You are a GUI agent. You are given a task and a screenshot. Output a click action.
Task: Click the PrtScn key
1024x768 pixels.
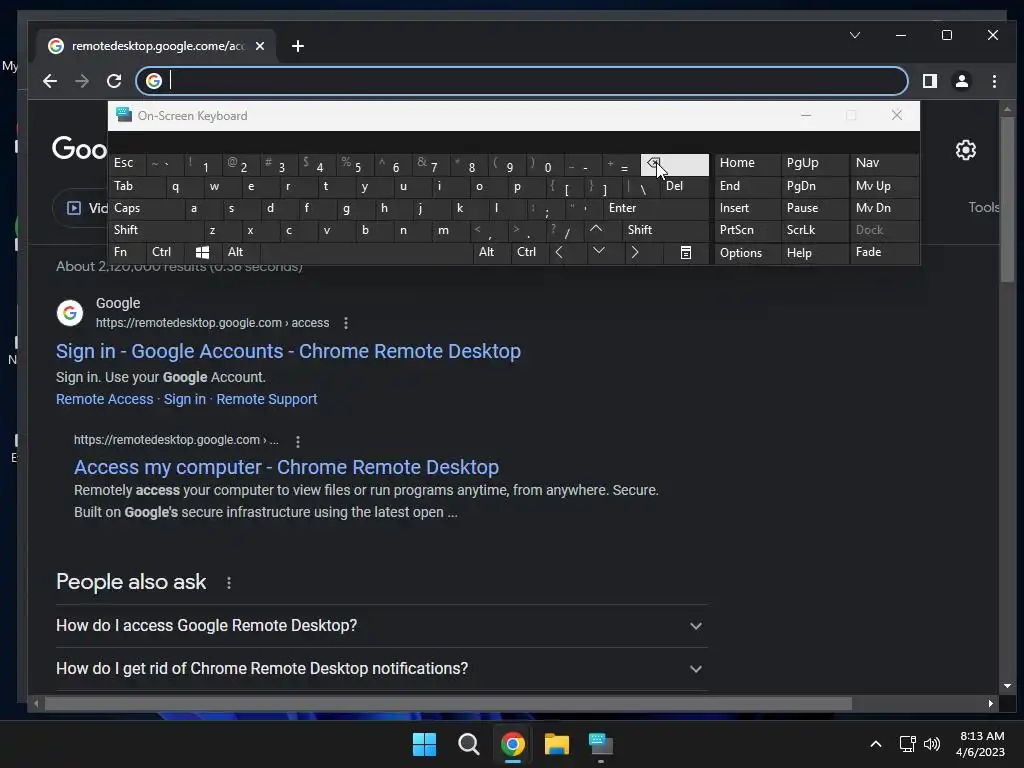click(748, 230)
